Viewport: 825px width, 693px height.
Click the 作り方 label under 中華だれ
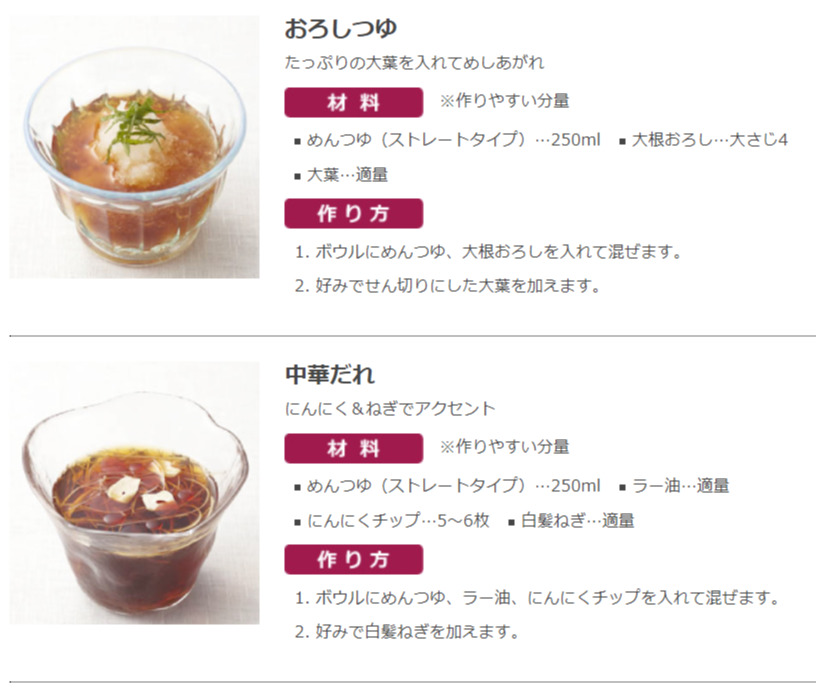pyautogui.click(x=354, y=559)
